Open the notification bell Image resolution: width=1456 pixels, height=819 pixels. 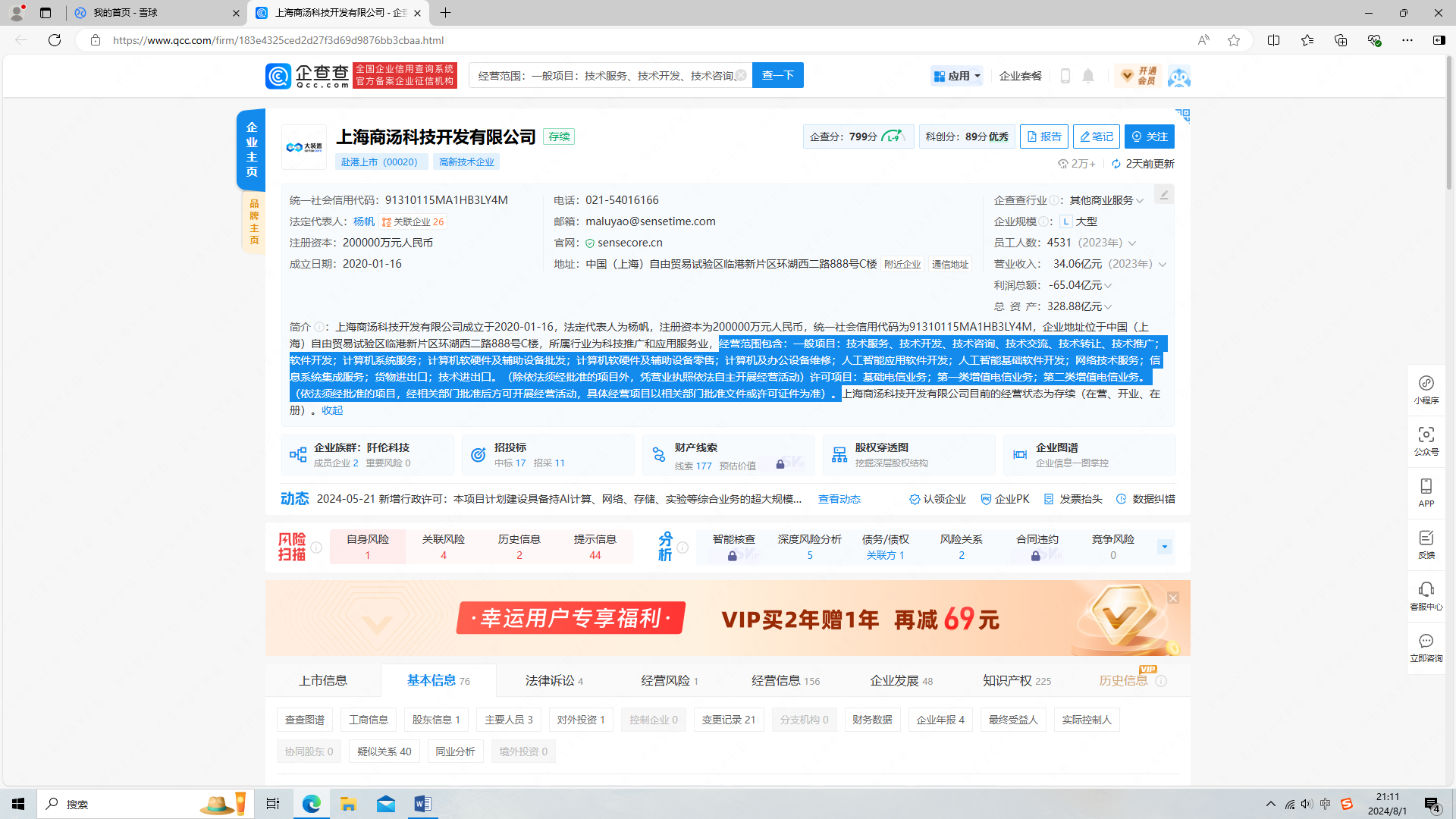click(1088, 76)
